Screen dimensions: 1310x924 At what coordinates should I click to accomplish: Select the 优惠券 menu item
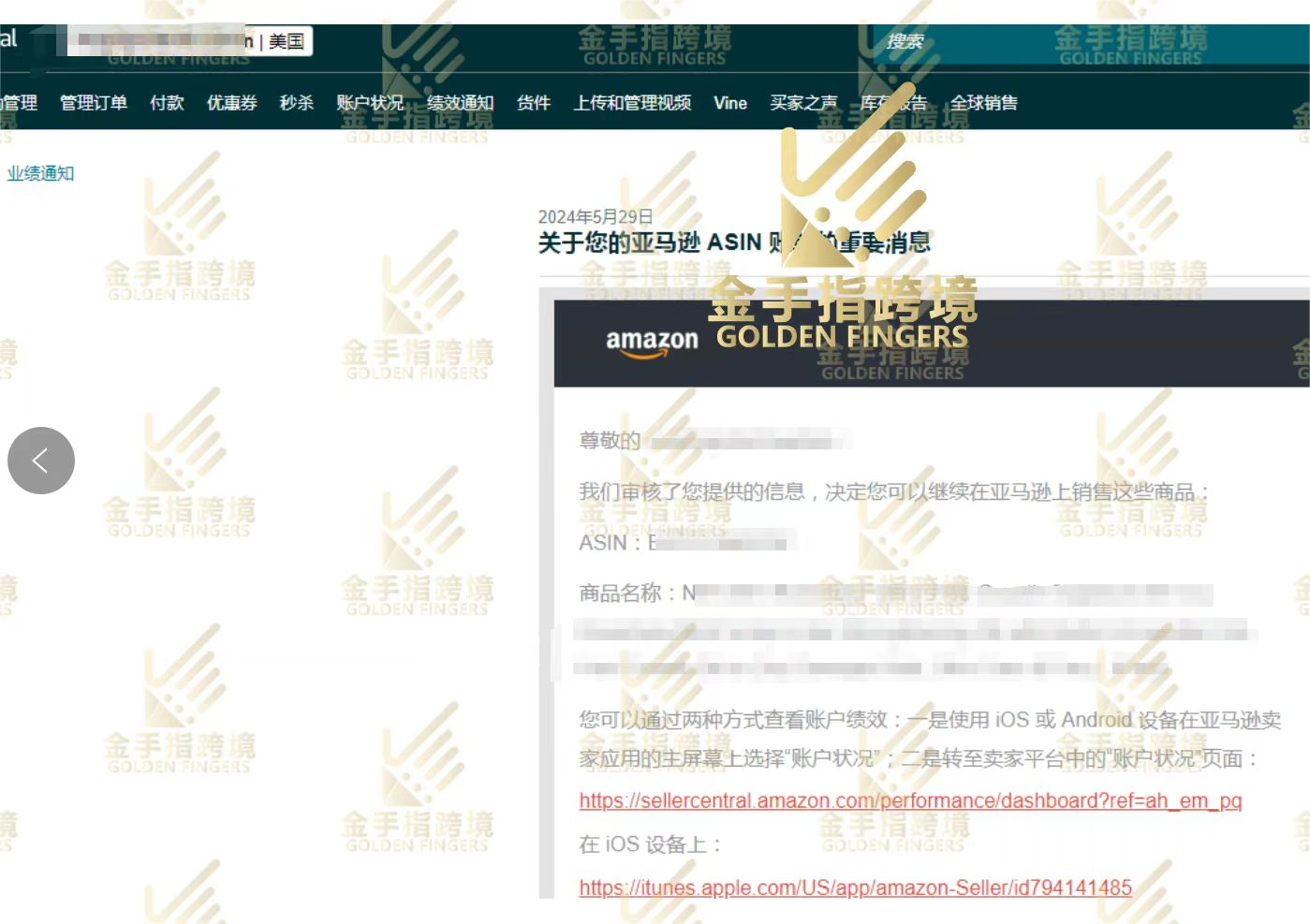232,103
